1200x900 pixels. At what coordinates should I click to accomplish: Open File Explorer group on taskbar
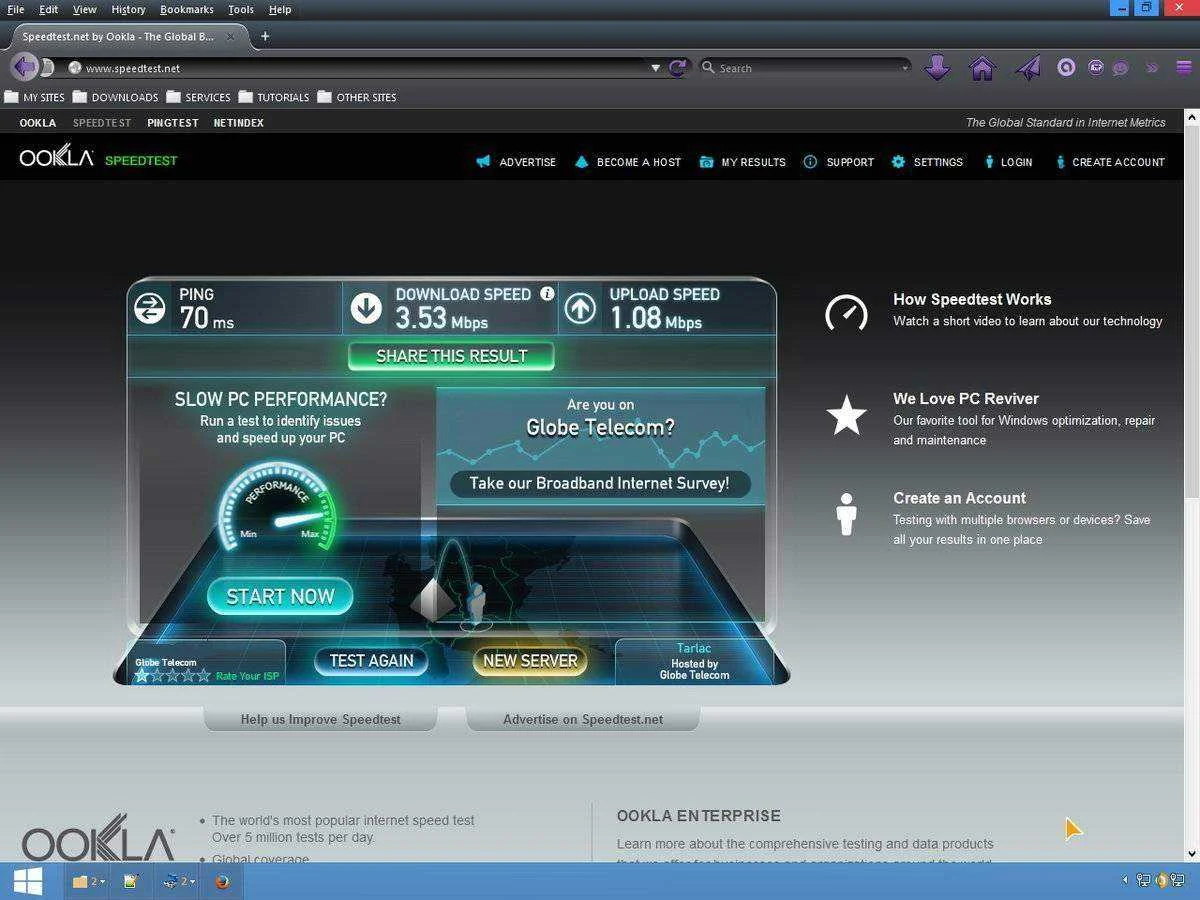click(87, 881)
